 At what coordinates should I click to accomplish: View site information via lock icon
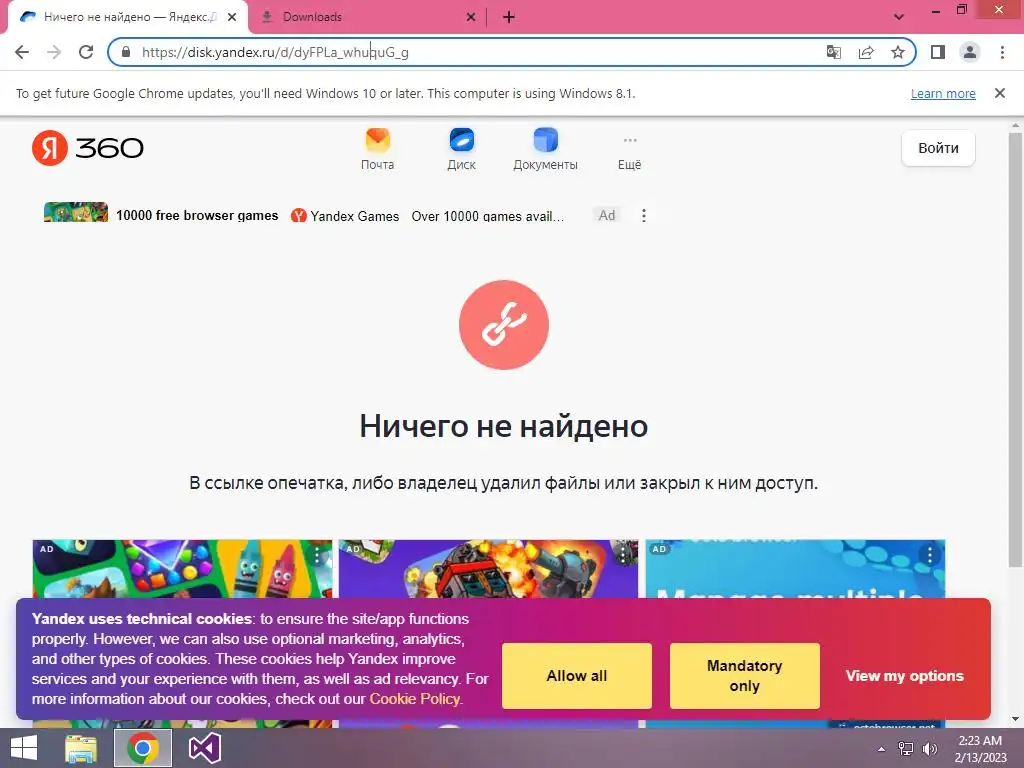pyautogui.click(x=126, y=52)
